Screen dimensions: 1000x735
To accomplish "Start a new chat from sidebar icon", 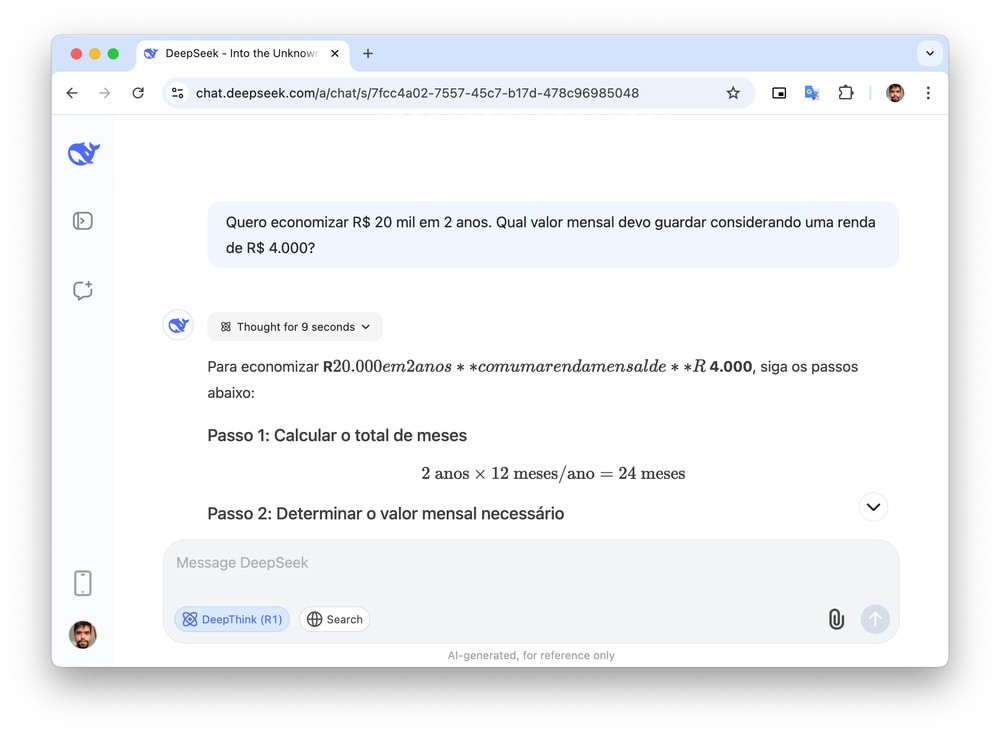I will pos(83,290).
